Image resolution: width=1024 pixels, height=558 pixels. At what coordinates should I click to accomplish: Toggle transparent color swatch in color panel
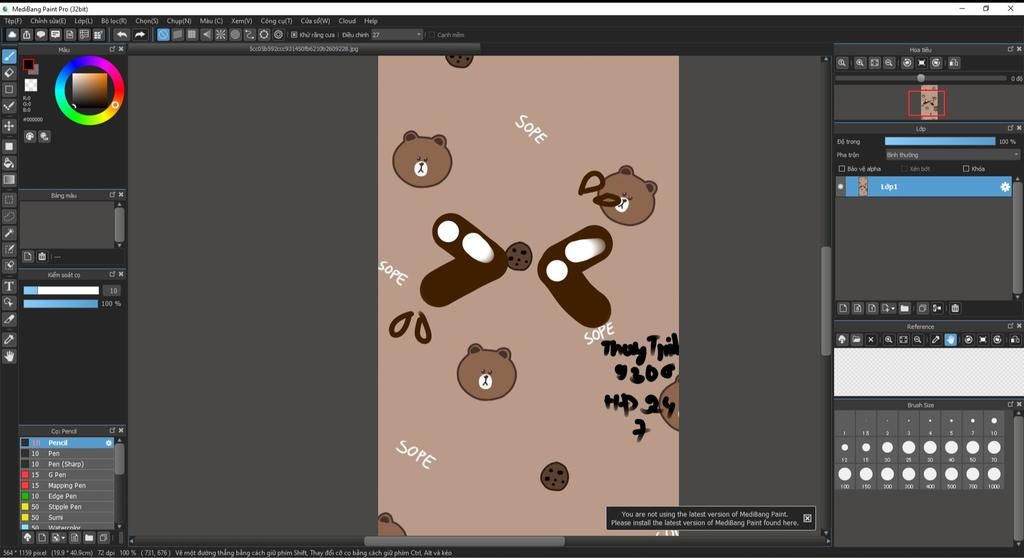click(x=31, y=85)
